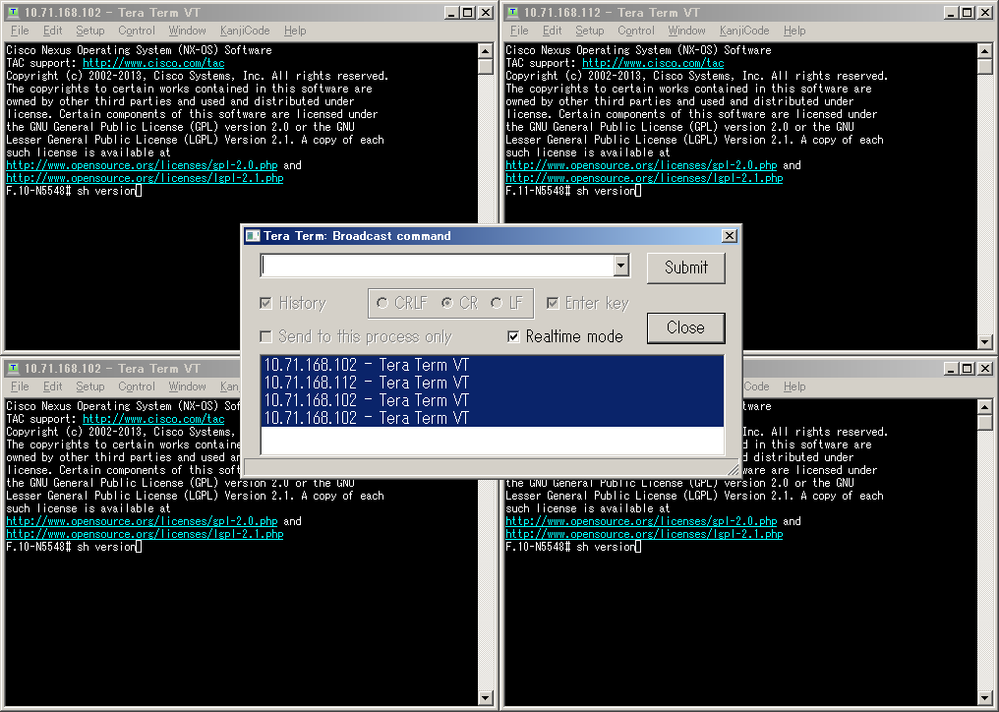Open Control menu in 10.71.168.112 window
Image resolution: width=999 pixels, height=712 pixels.
636,31
